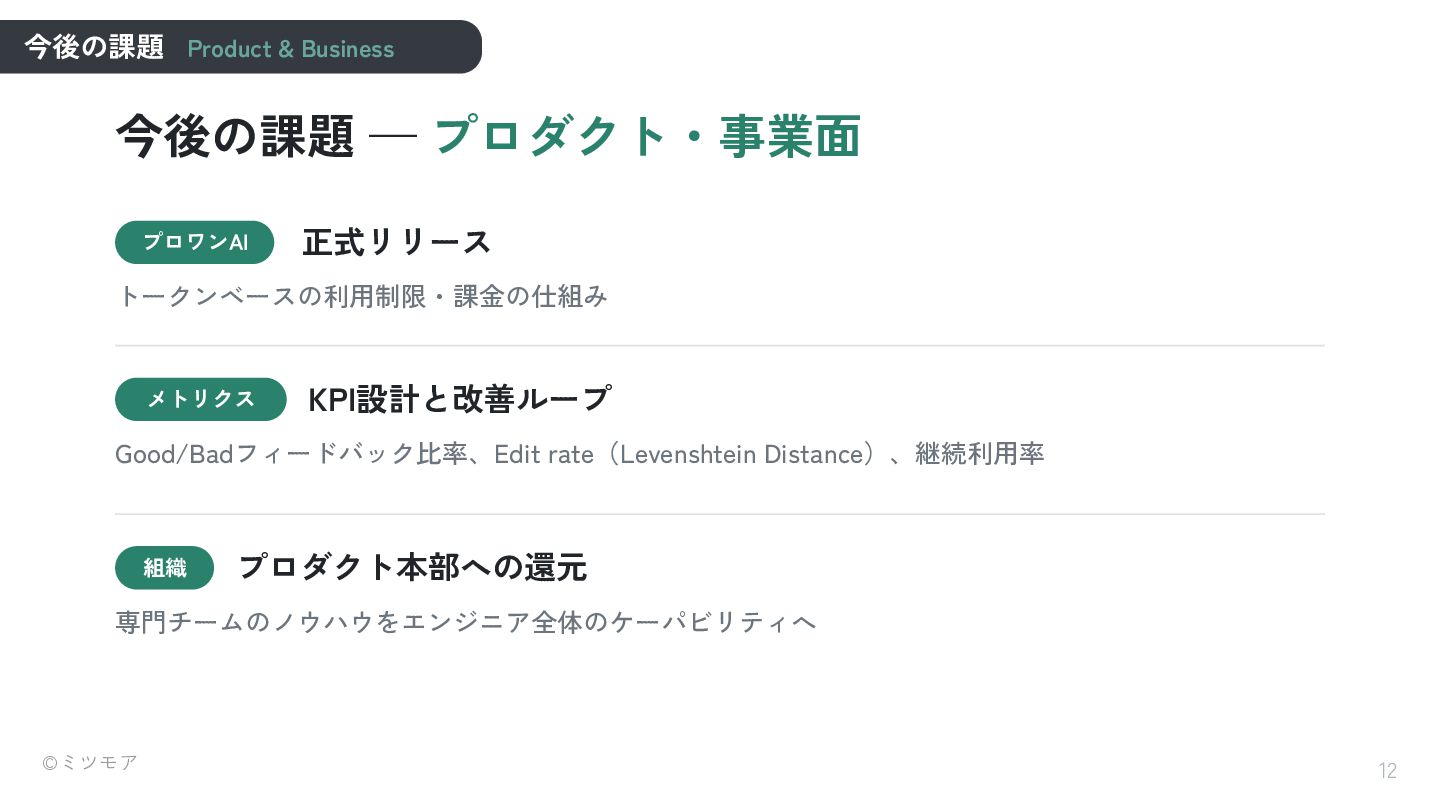
Task: Click the 専門チームのノウハウ description line
Action: (466, 622)
